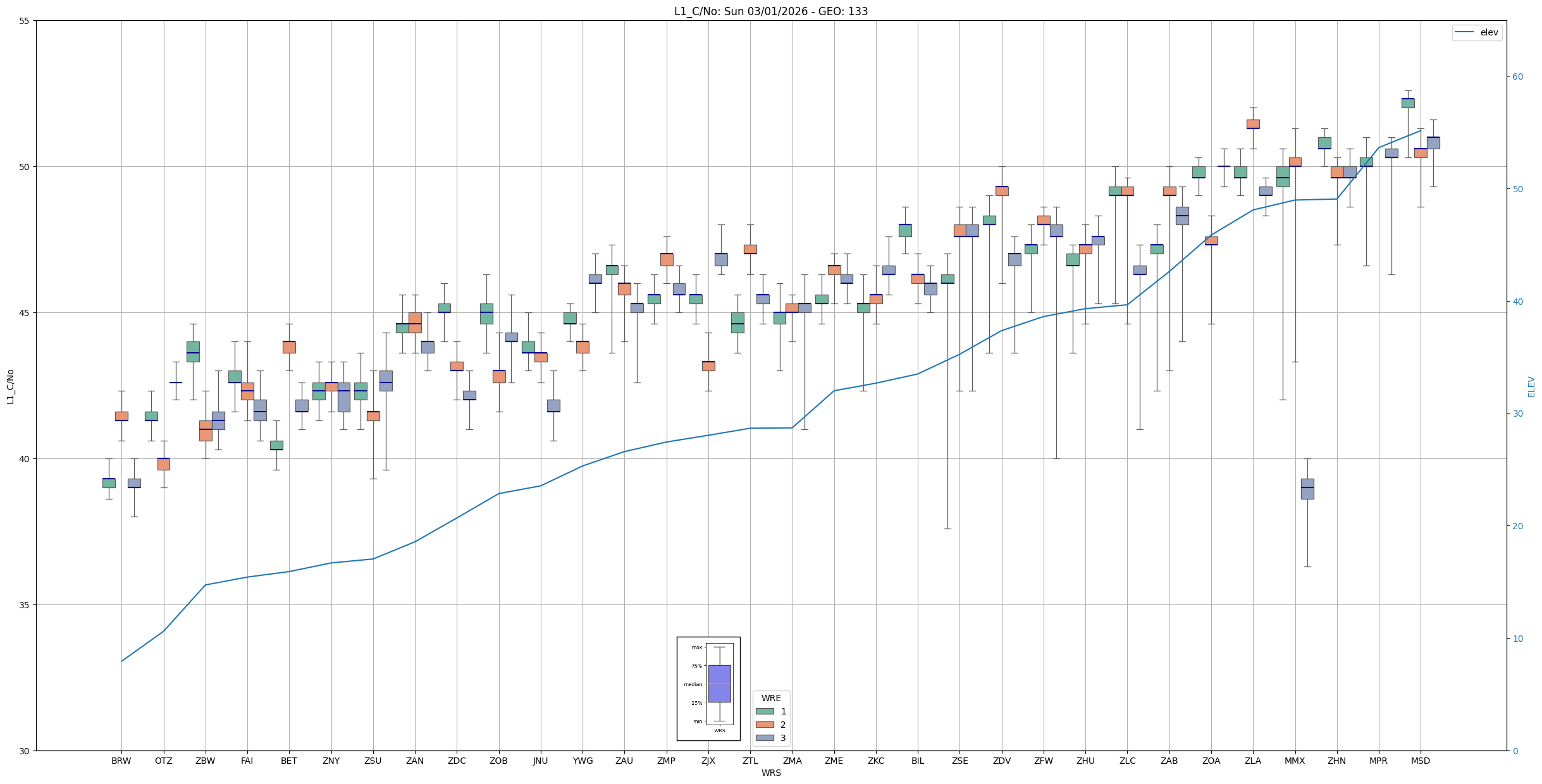Click the low blue-gray MMX box near 39
1542x784 pixels.
pos(1307,489)
